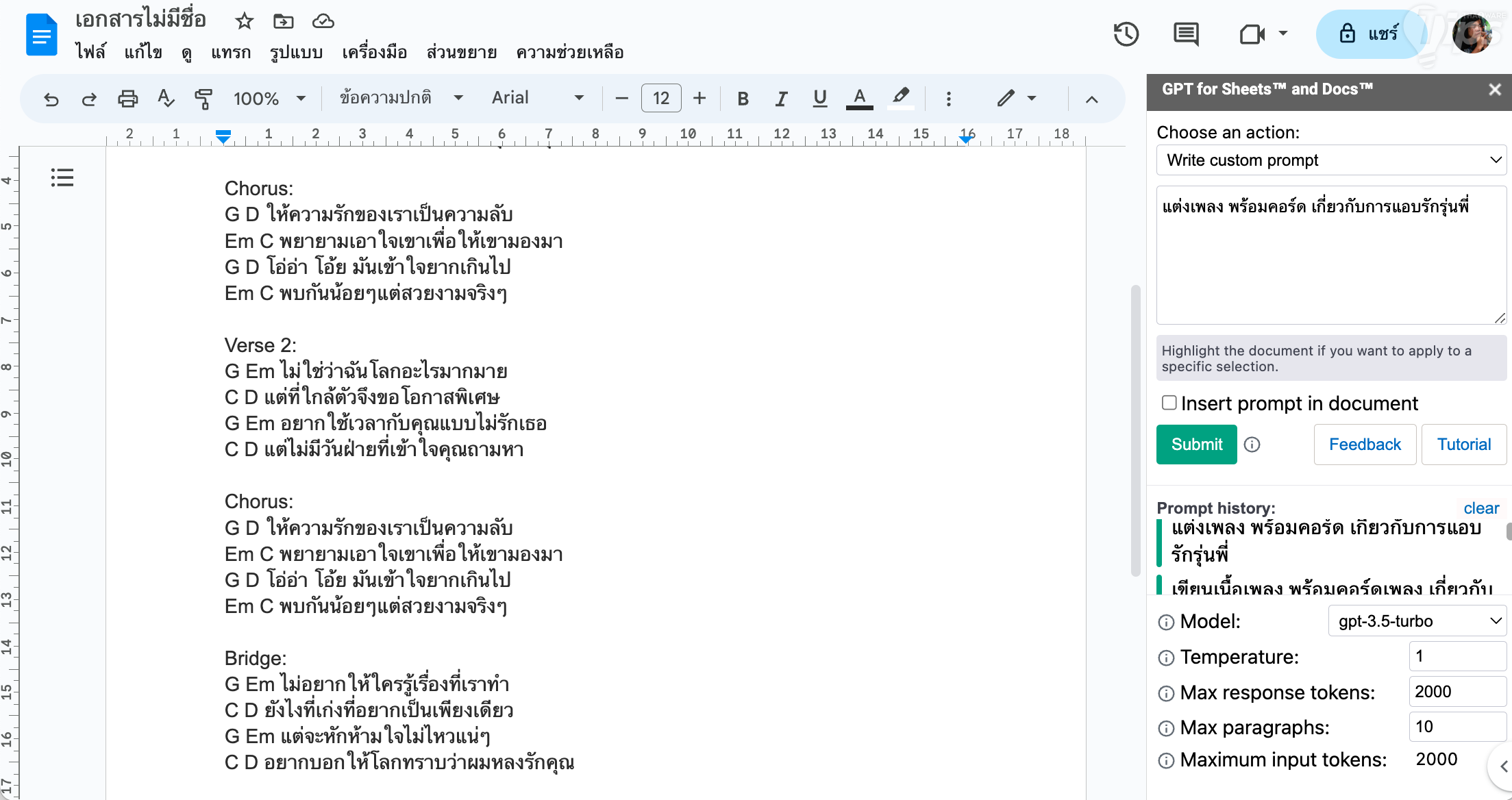Viewport: 1512px width, 800px height.
Task: Open the version history clock icon
Action: [1126, 34]
